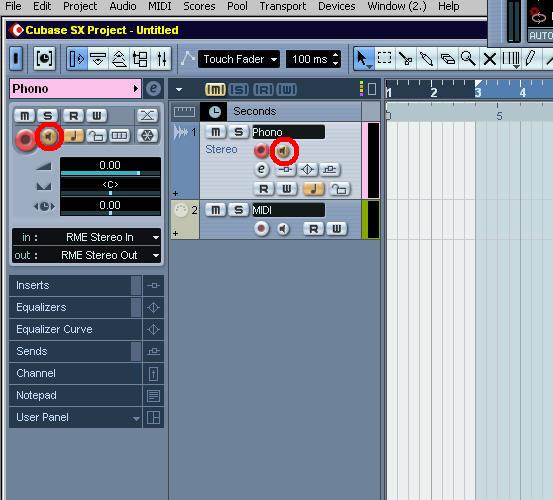
Task: Open the Notepad section icon
Action: click(153, 396)
